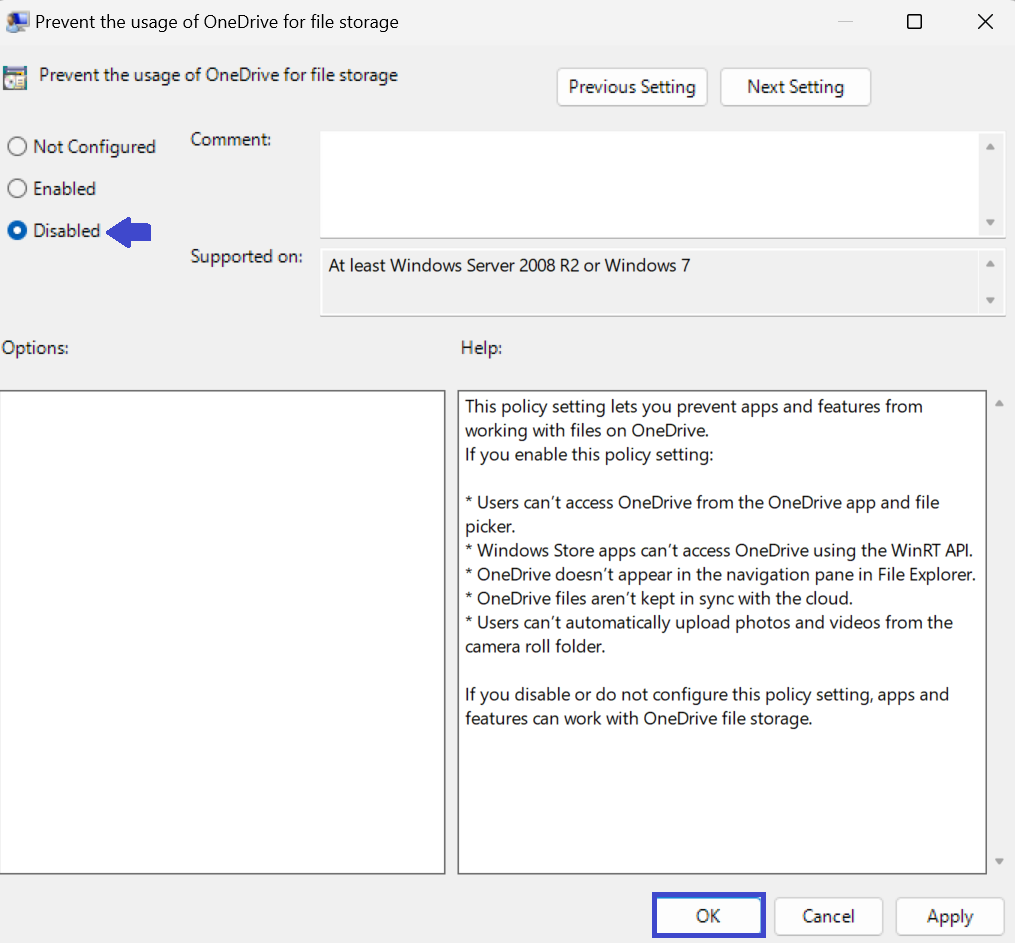The height and width of the screenshot is (943, 1015).
Task: Click the Comment box scroll down arrow
Action: tap(990, 222)
